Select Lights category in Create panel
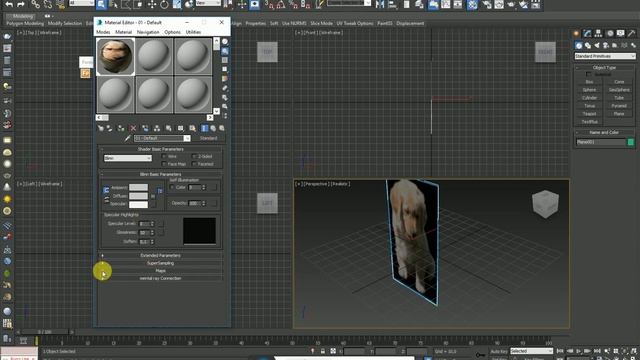The height and width of the screenshot is (360, 640). 597,45
